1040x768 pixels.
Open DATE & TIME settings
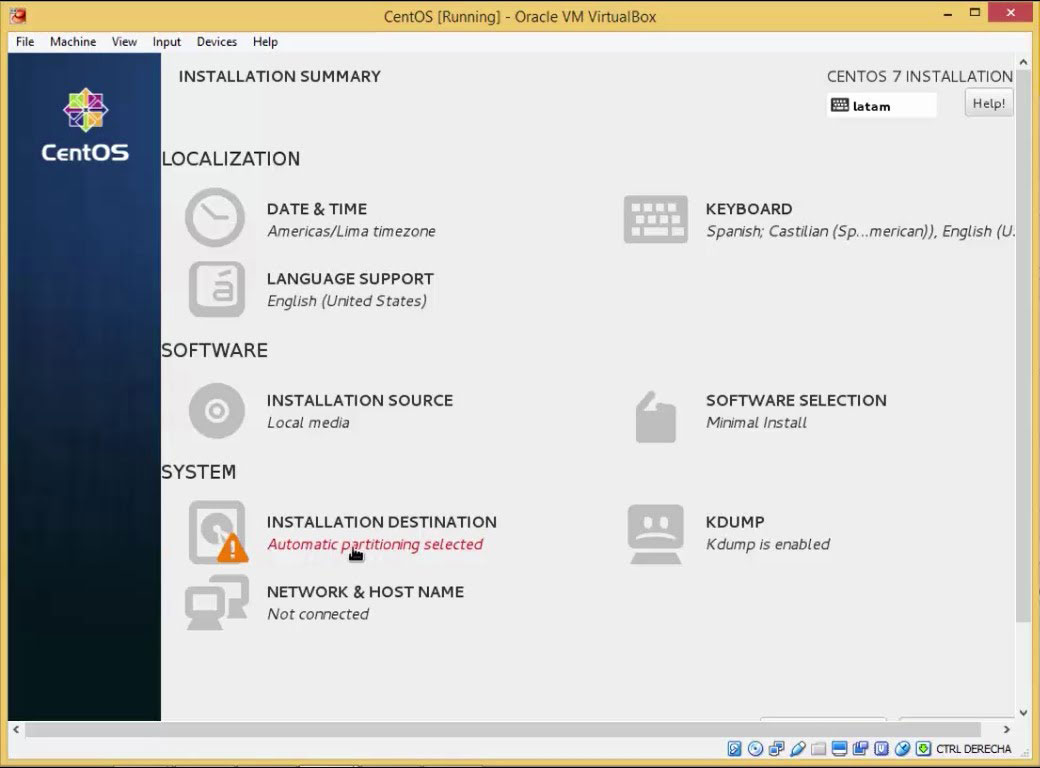pyautogui.click(x=317, y=209)
